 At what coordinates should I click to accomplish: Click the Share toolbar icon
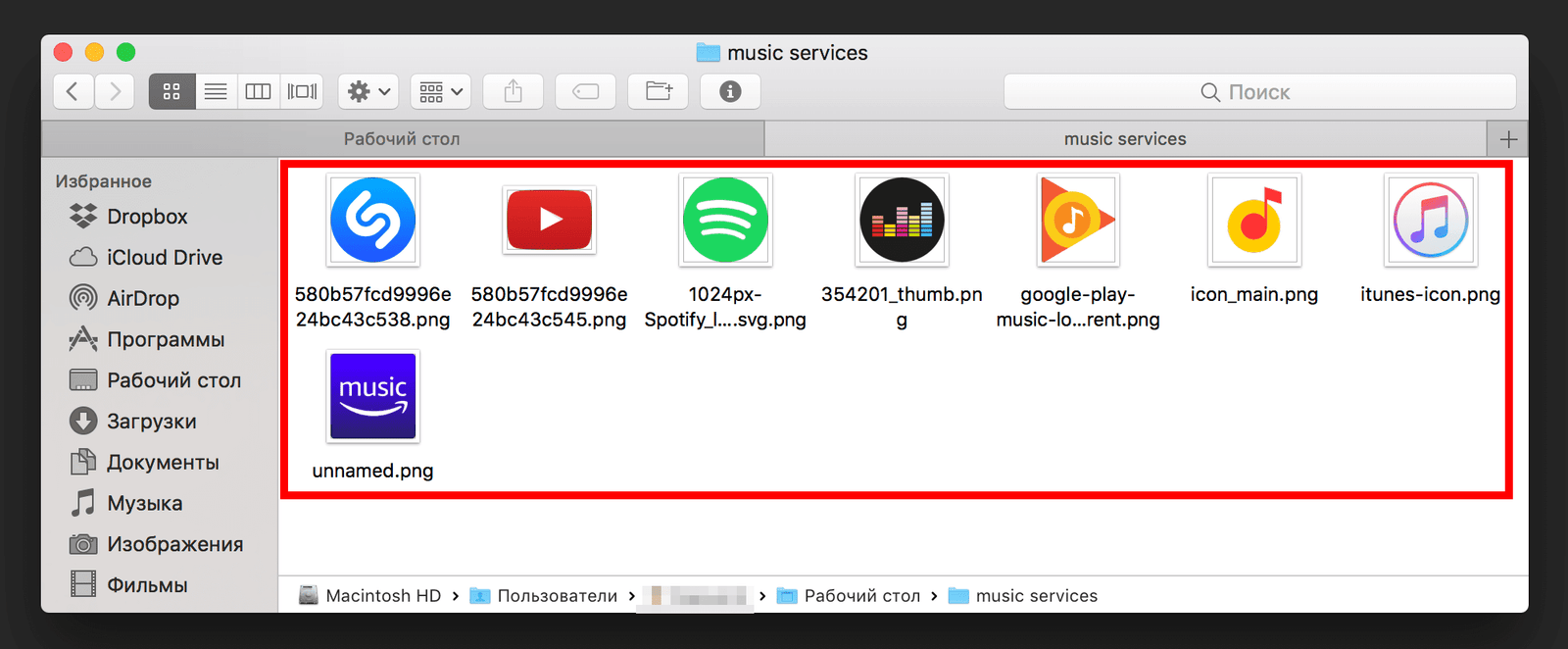(x=514, y=92)
